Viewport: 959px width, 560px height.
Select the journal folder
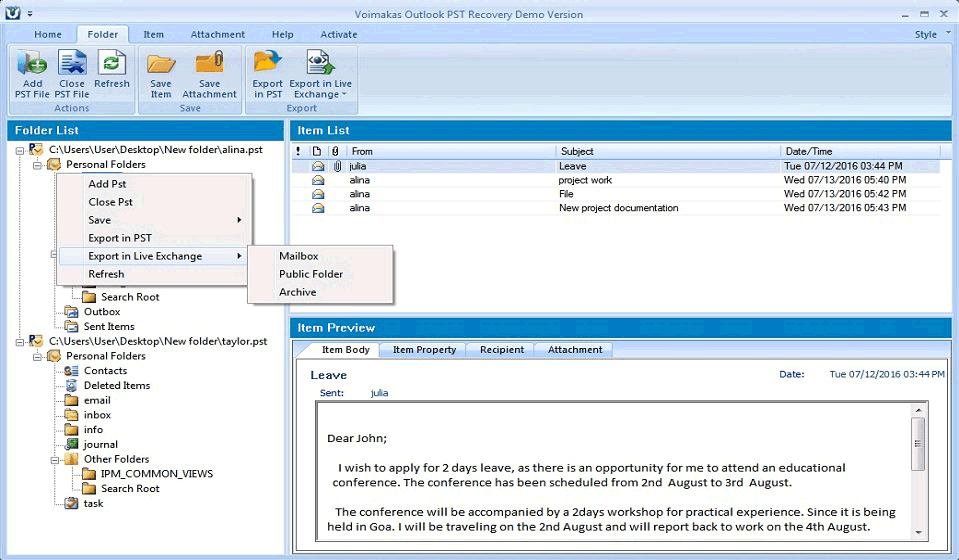coord(100,444)
